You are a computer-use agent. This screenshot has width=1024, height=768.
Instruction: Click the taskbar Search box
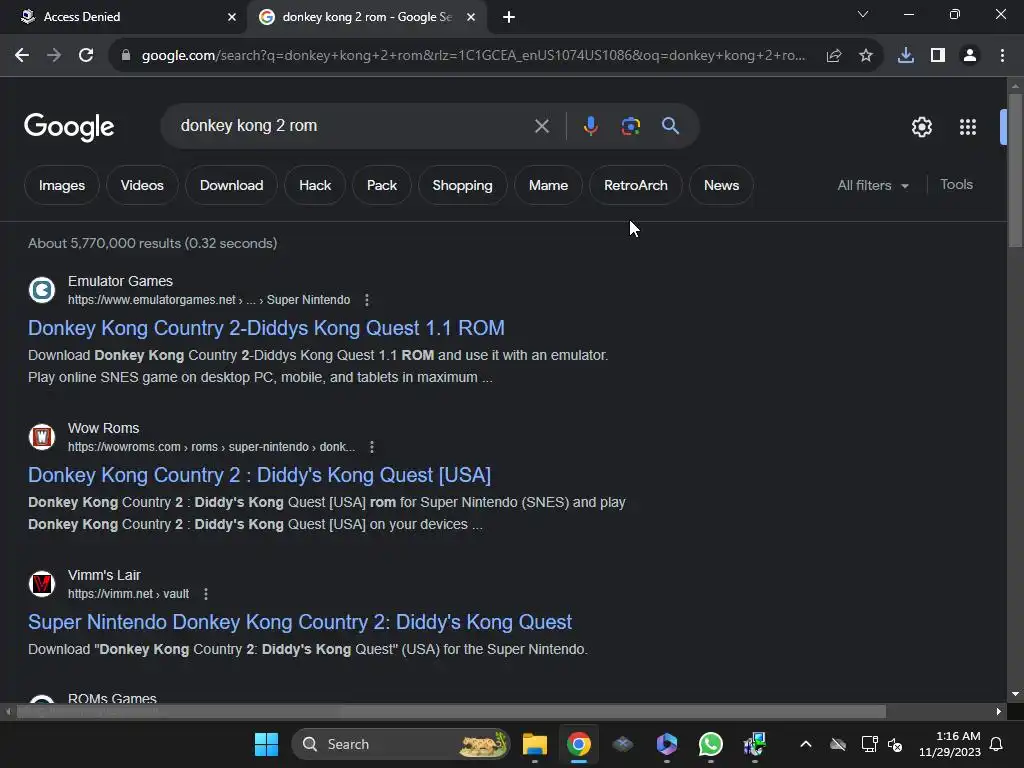(400, 744)
